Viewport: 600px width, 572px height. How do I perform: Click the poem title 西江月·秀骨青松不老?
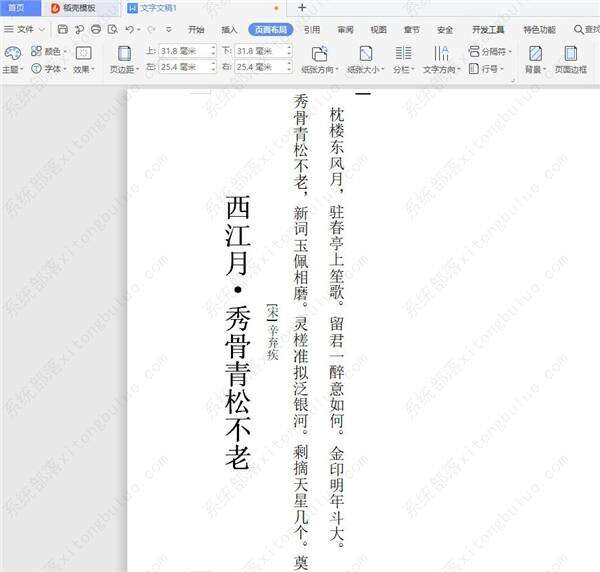[x=238, y=332]
